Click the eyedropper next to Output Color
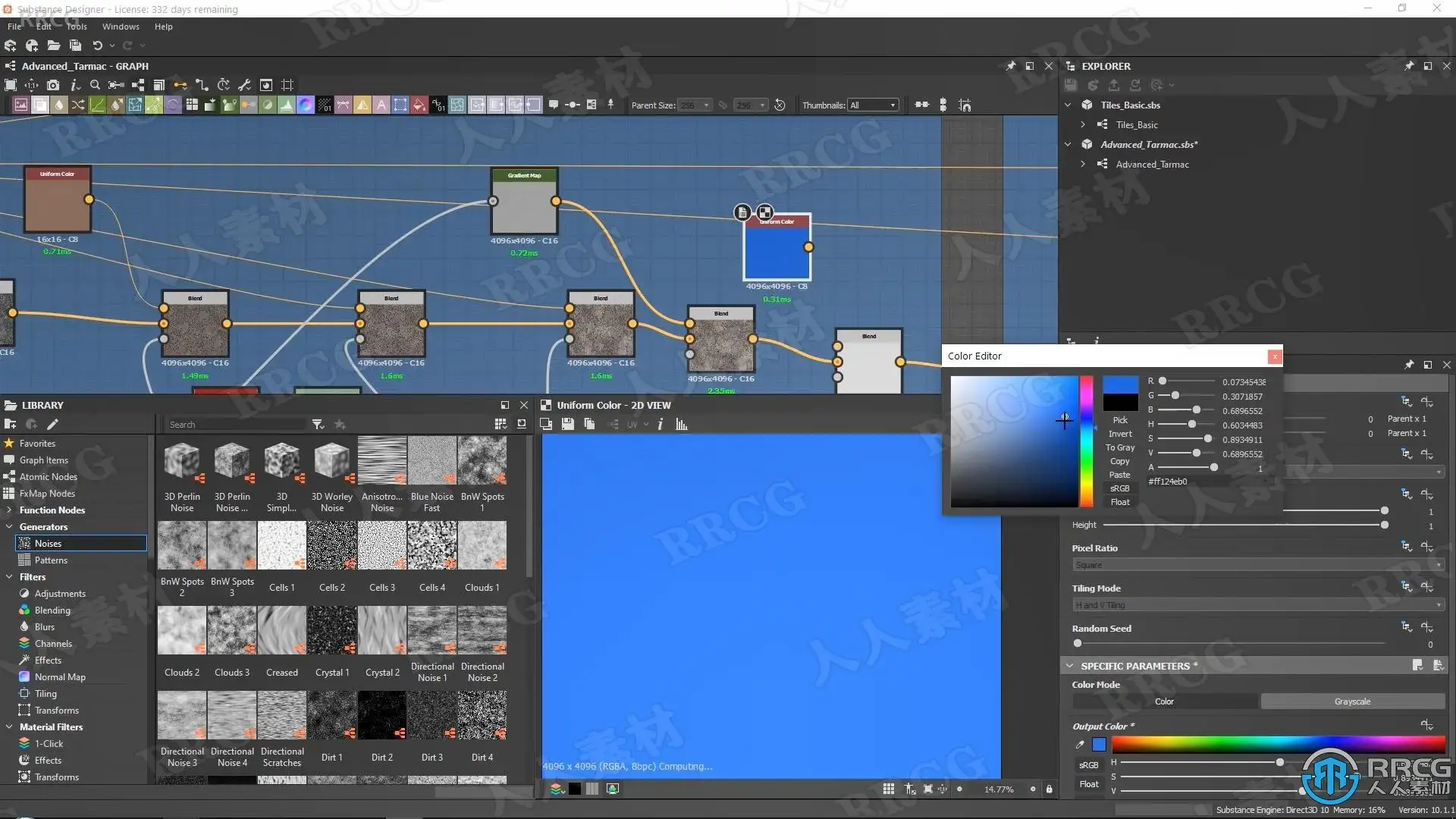 click(x=1080, y=745)
